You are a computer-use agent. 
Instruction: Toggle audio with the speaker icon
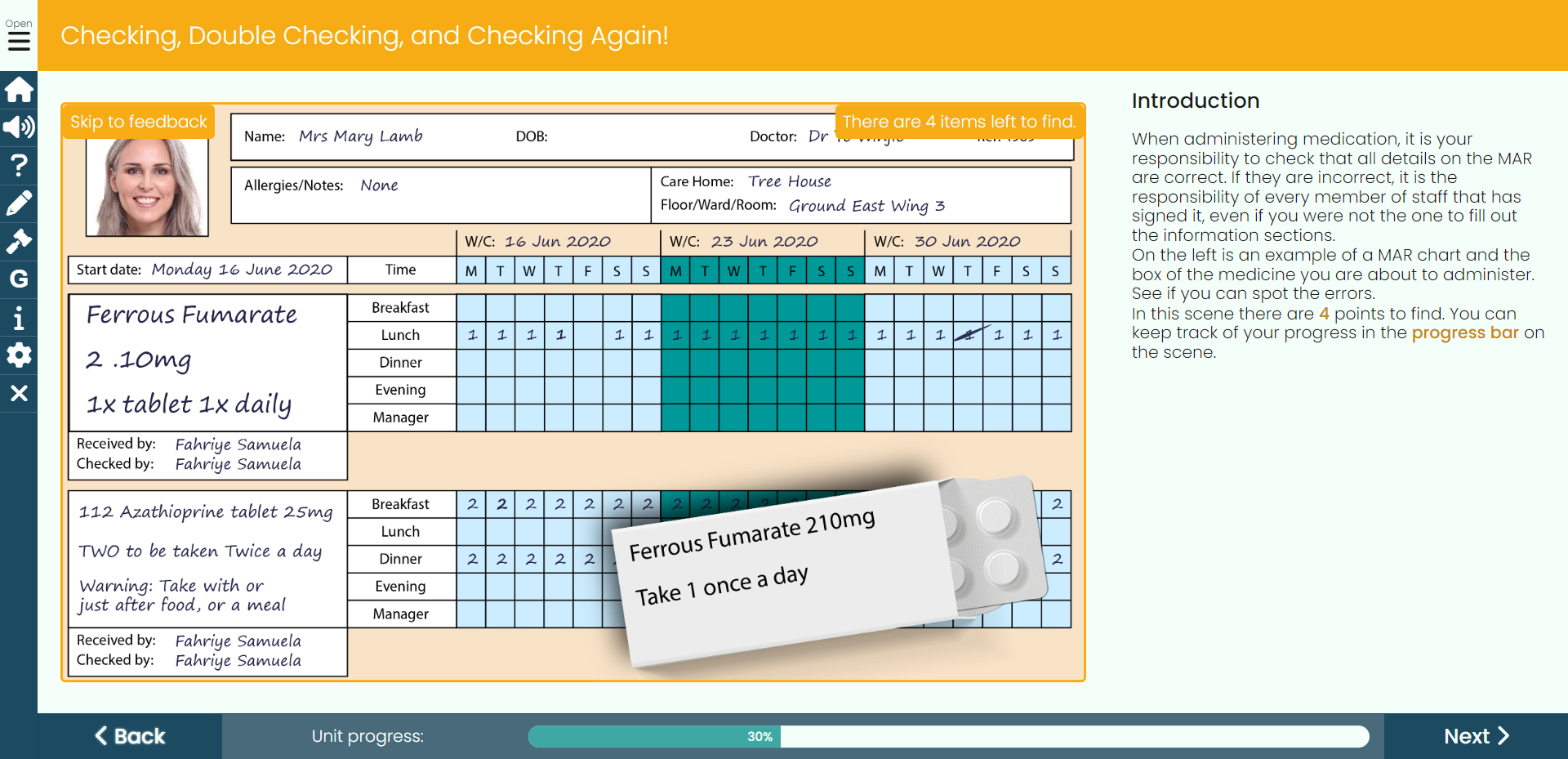19,127
